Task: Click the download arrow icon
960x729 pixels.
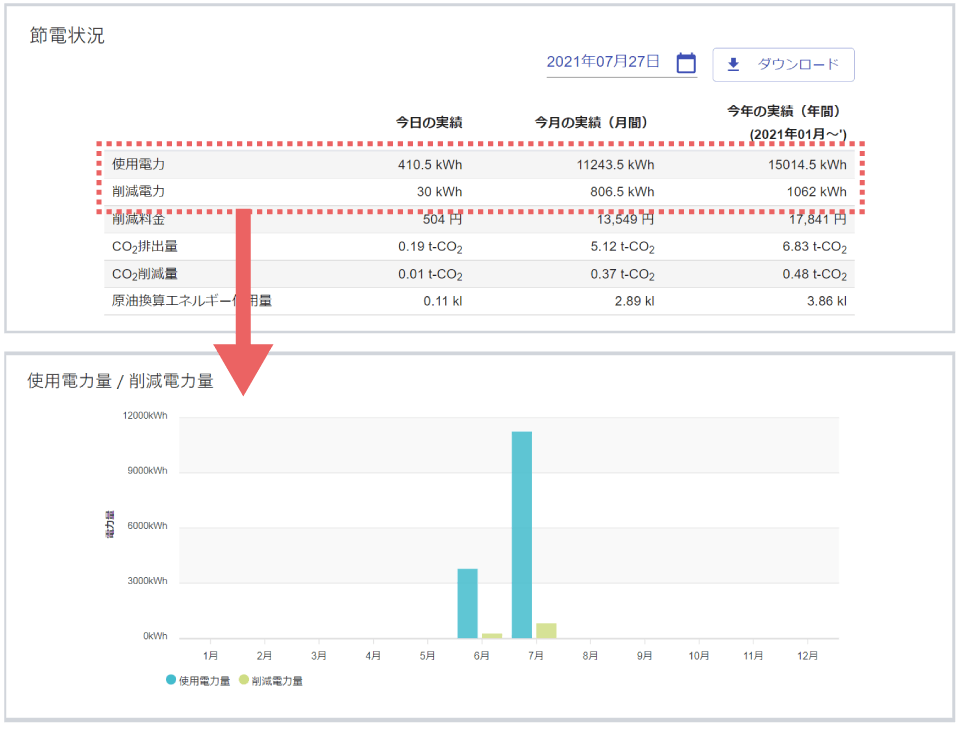Action: pyautogui.click(x=733, y=64)
